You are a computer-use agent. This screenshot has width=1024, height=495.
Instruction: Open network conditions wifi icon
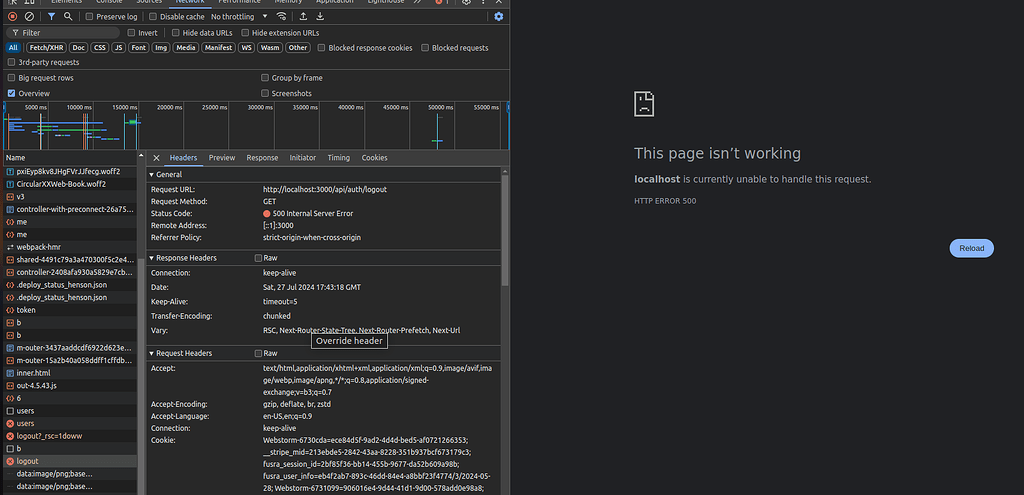283,17
